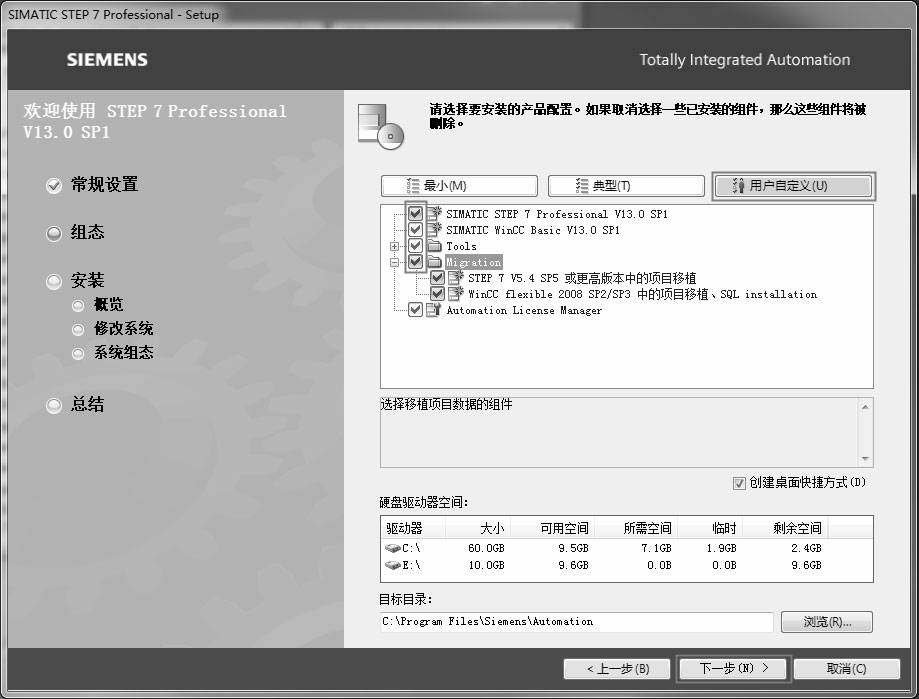Click the 常规设置 completed step icon
The height and width of the screenshot is (699, 919).
click(x=54, y=186)
